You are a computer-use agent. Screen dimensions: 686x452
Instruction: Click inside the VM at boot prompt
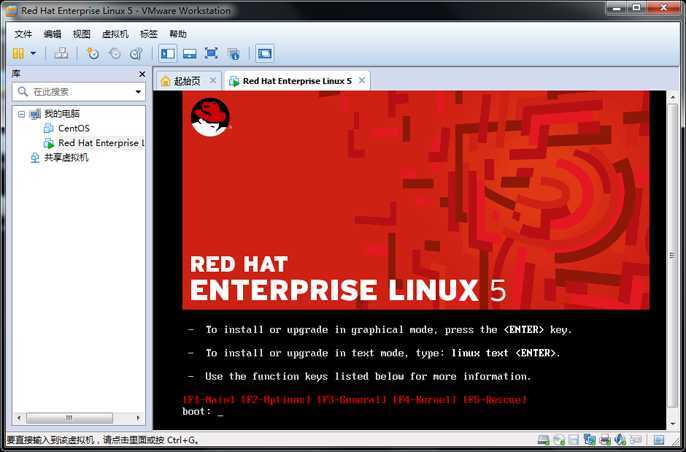point(220,412)
